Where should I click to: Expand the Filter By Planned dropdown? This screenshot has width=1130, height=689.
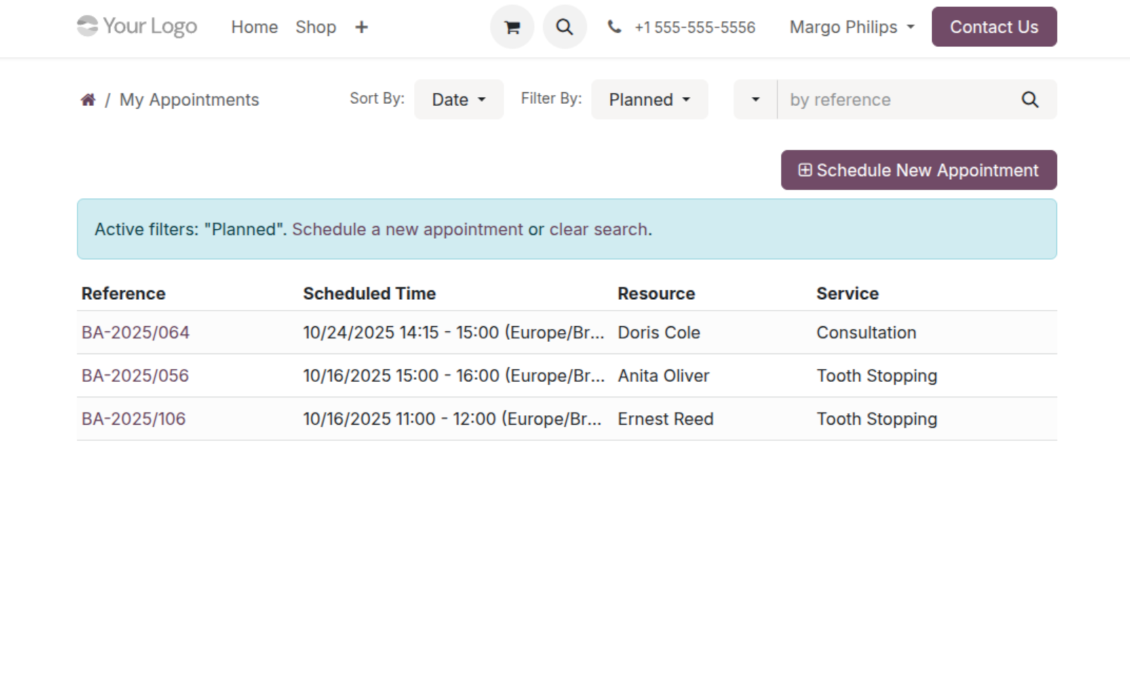[x=649, y=100]
